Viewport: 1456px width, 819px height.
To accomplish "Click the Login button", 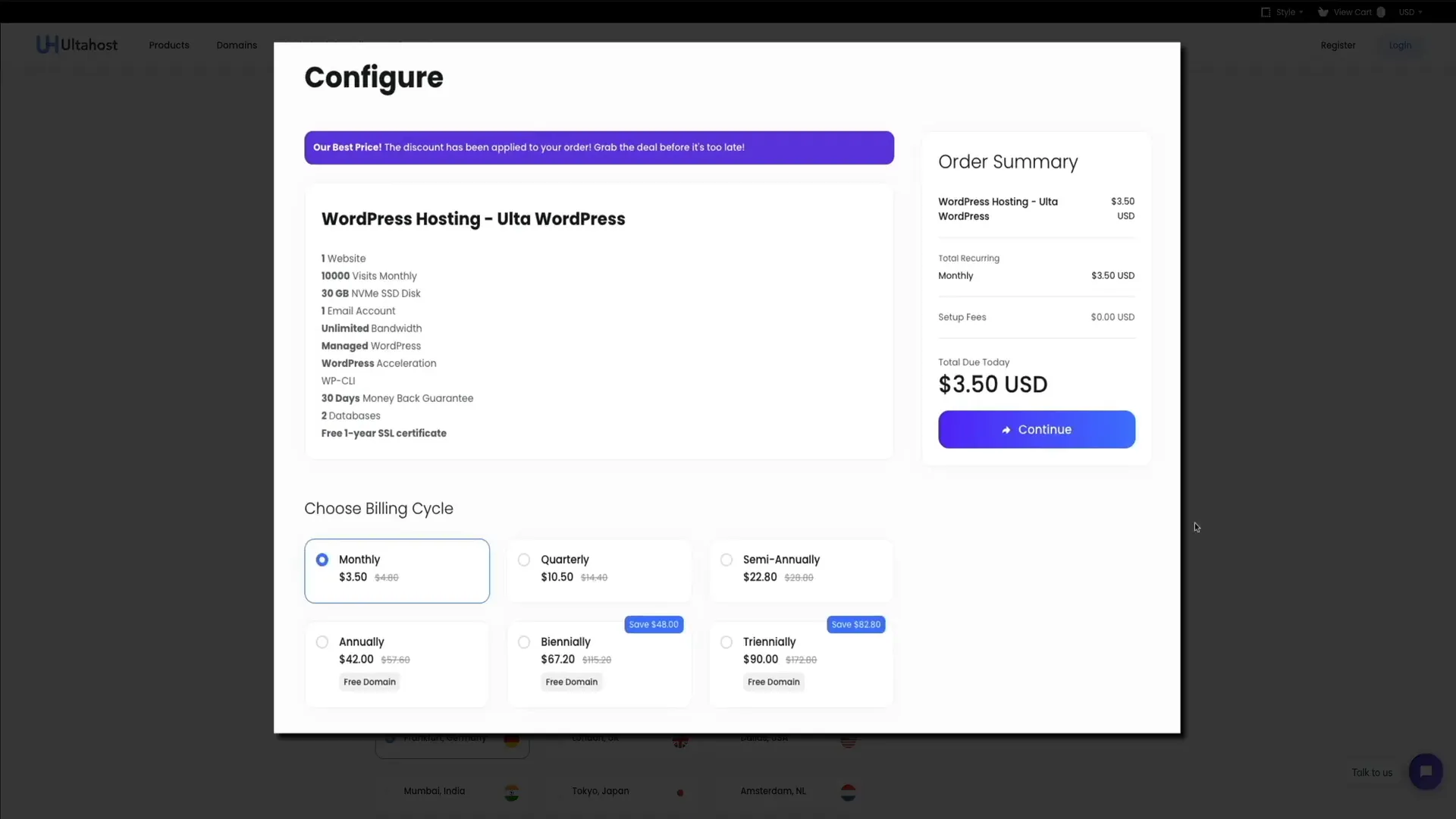I will 1400,45.
